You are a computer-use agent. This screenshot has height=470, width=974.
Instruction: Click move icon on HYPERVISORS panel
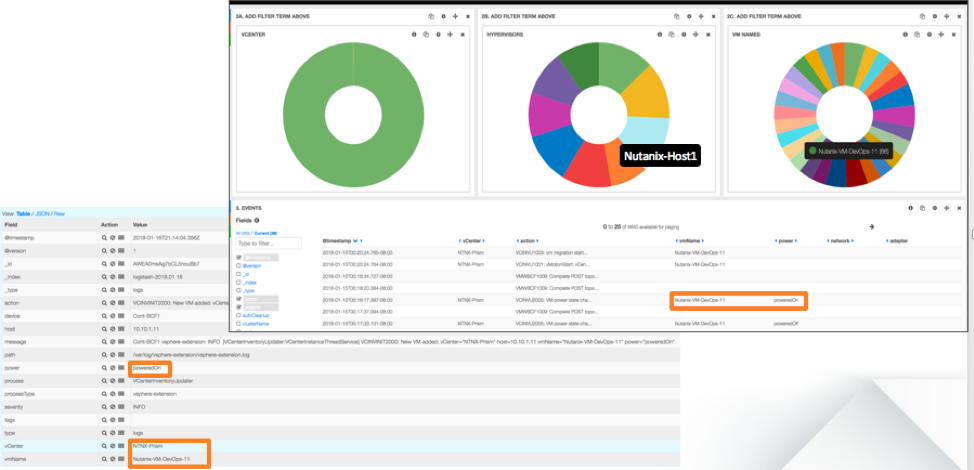point(695,35)
